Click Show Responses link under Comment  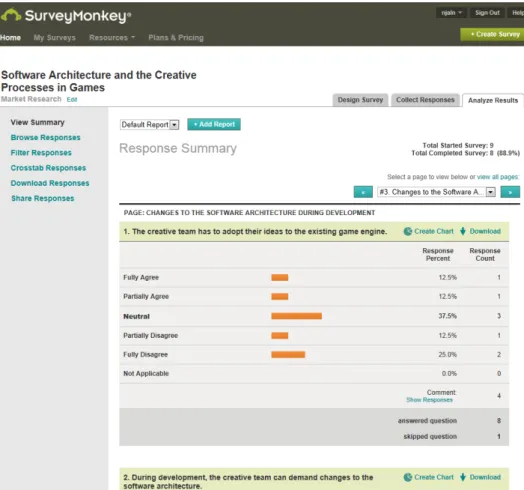click(x=429, y=400)
